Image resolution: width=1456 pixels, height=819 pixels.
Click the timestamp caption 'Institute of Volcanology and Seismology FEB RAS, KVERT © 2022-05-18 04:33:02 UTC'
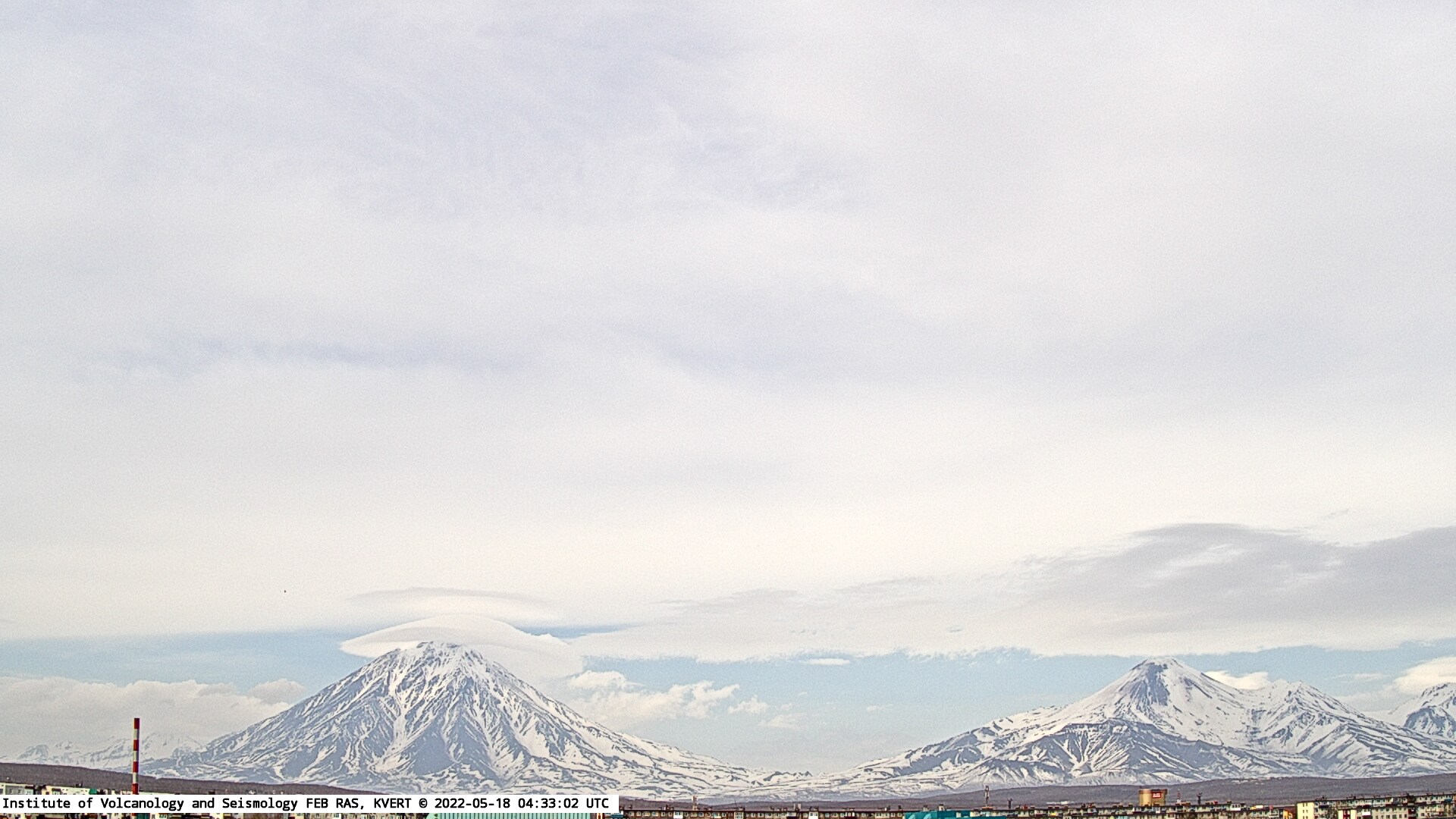(306, 803)
